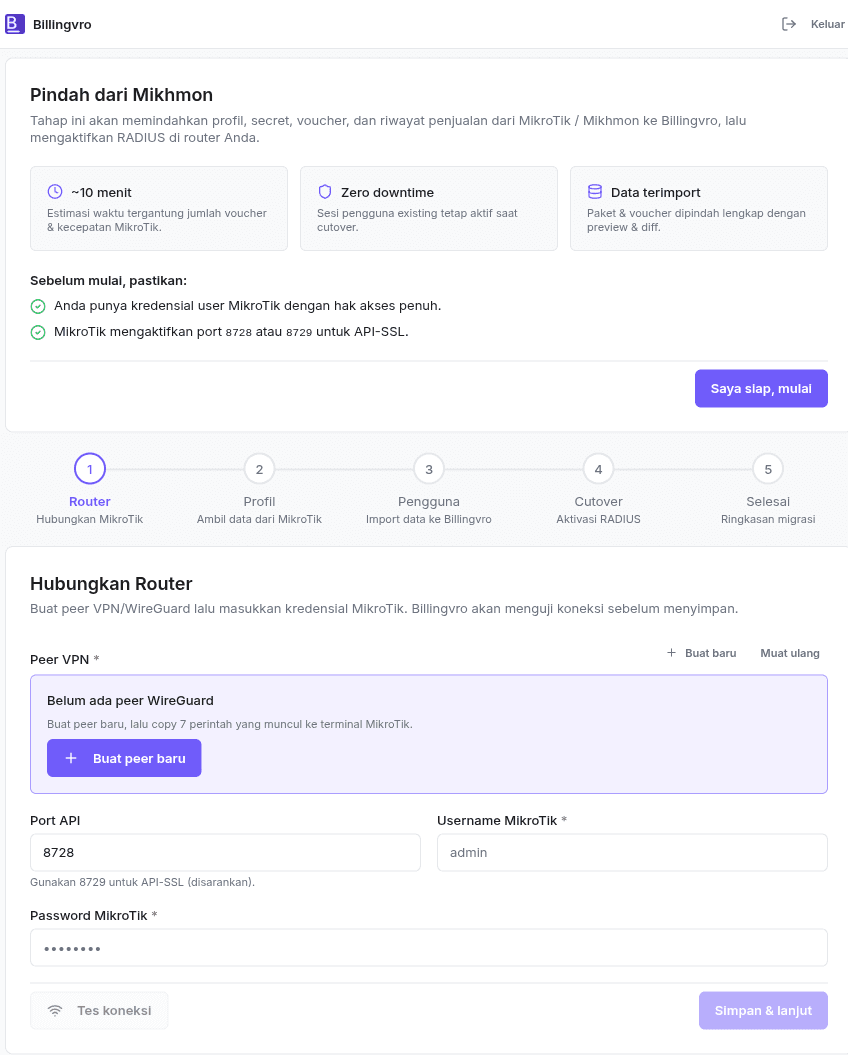
Task: Click the database icon beside Data terimport
Action: coord(595,192)
